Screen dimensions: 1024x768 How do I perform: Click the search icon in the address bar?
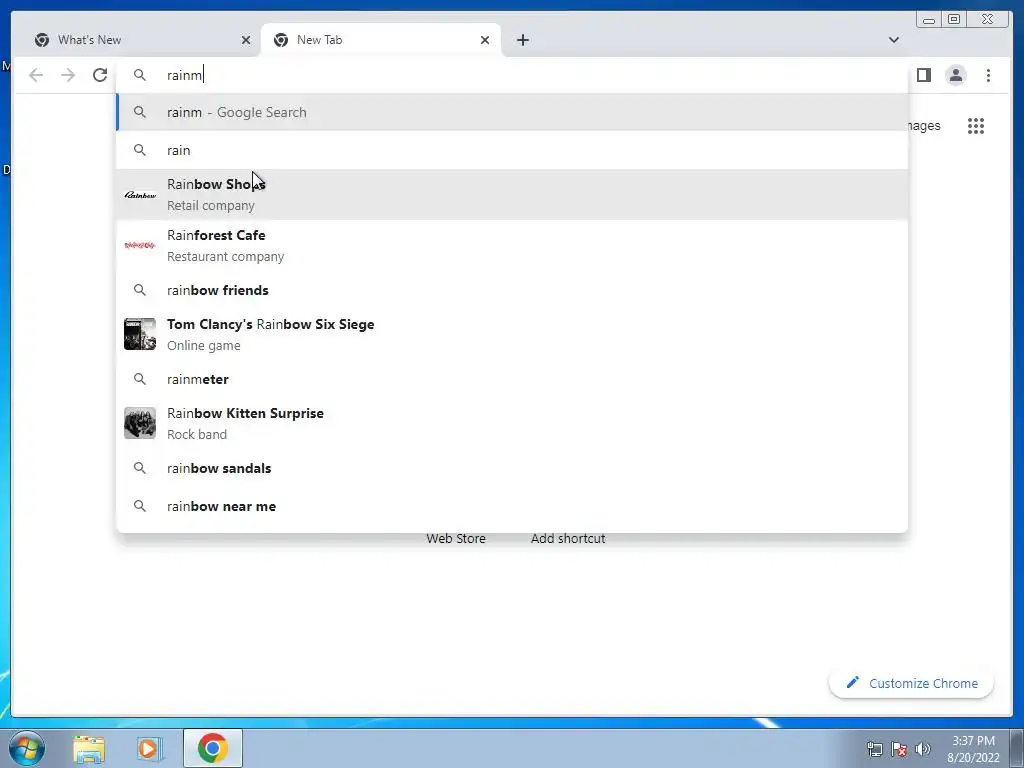pyautogui.click(x=140, y=75)
